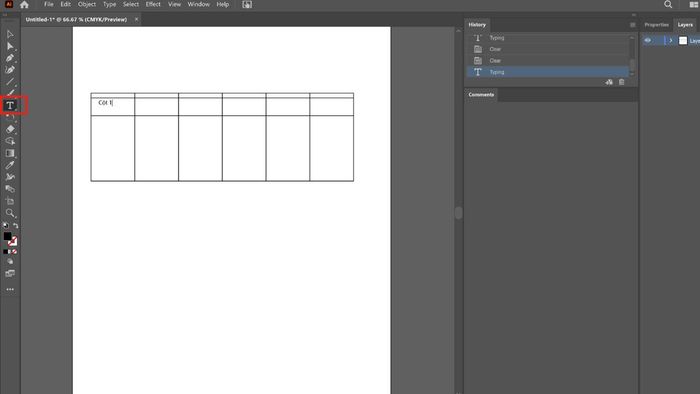
Task: Create new document from current state
Action: click(609, 82)
